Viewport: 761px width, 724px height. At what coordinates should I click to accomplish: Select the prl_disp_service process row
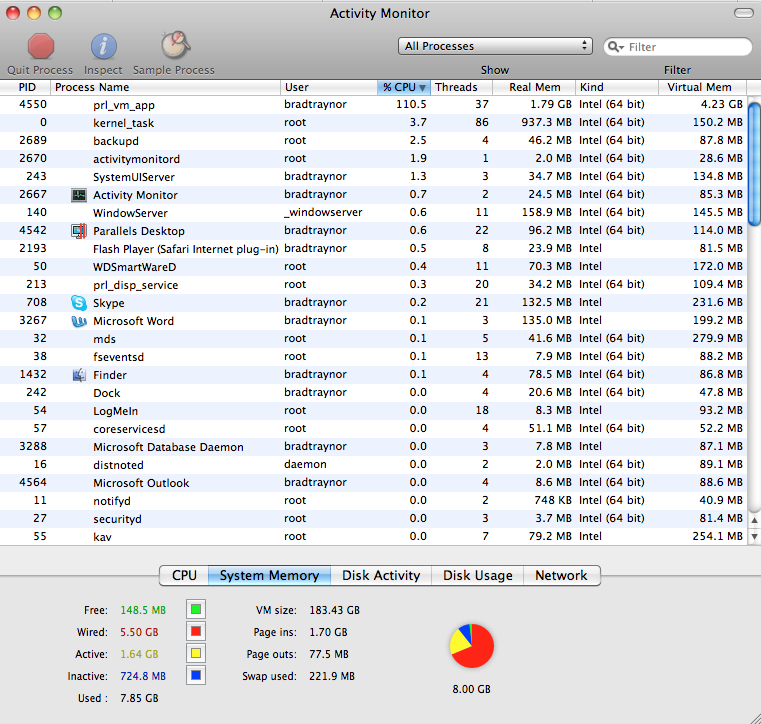click(373, 284)
